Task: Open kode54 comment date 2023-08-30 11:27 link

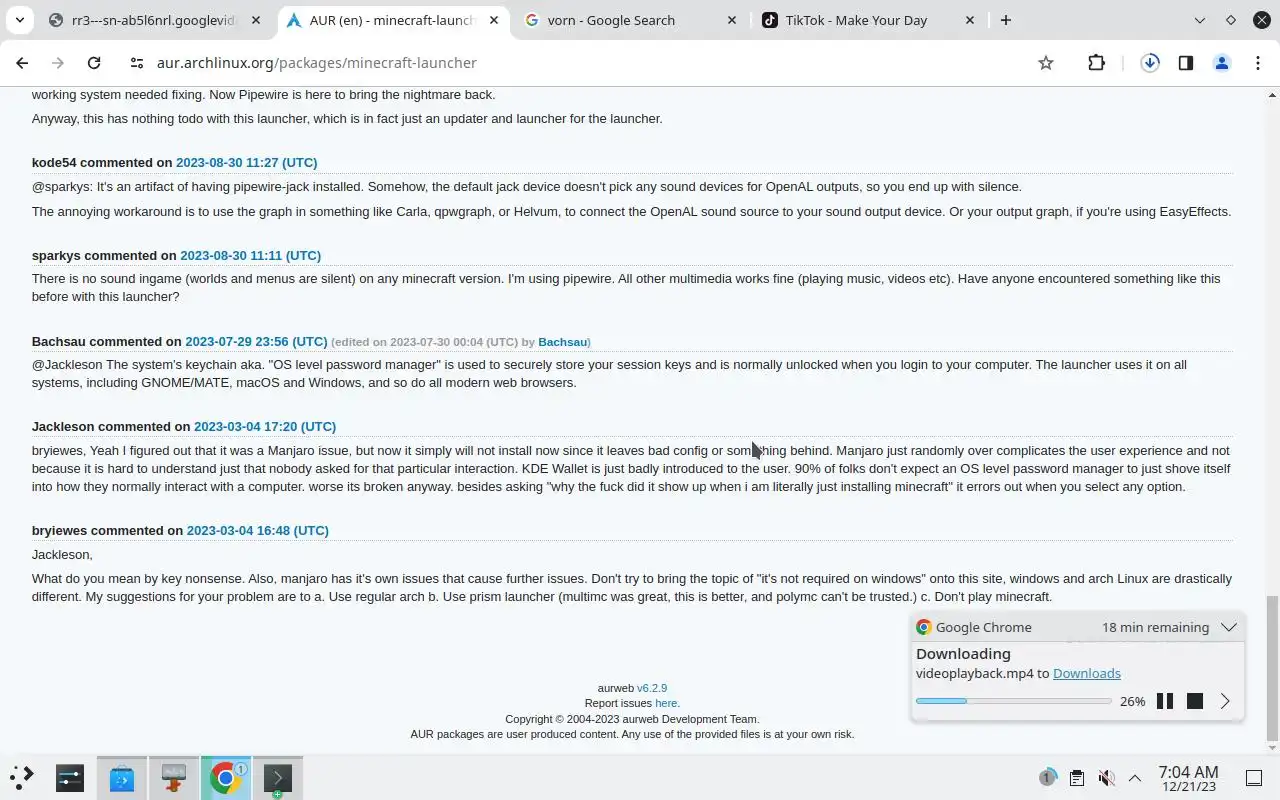Action: click(x=246, y=162)
